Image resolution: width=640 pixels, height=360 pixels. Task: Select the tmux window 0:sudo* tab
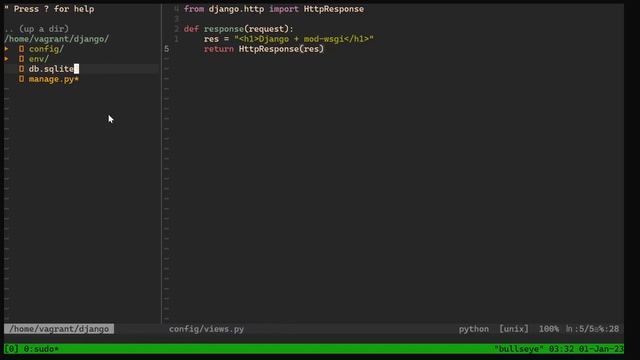pyautogui.click(x=41, y=349)
